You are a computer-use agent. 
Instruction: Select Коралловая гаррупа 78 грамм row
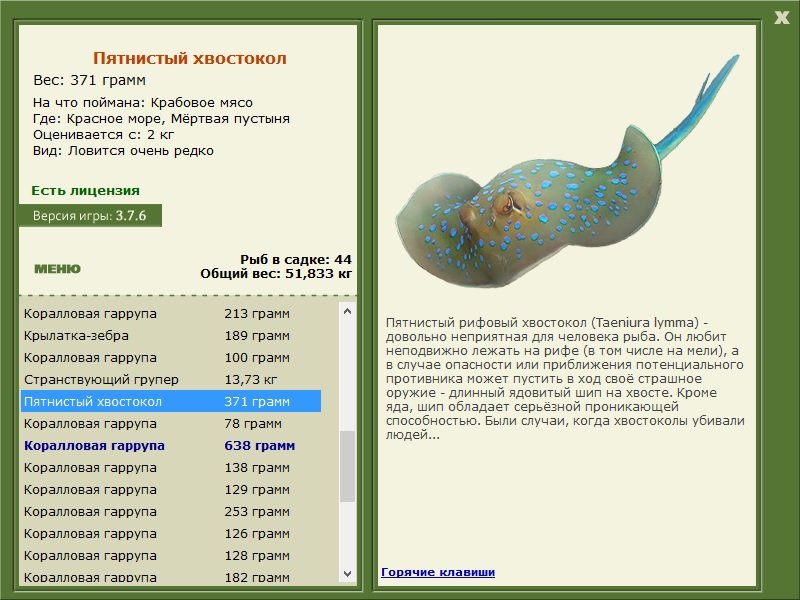[171, 423]
